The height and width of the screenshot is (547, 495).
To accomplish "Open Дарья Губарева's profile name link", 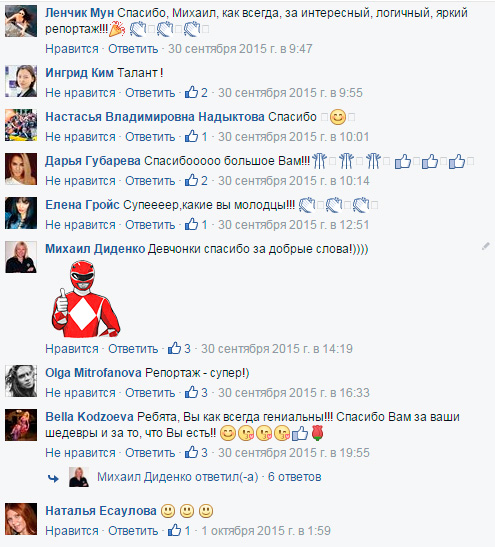I will (93, 160).
